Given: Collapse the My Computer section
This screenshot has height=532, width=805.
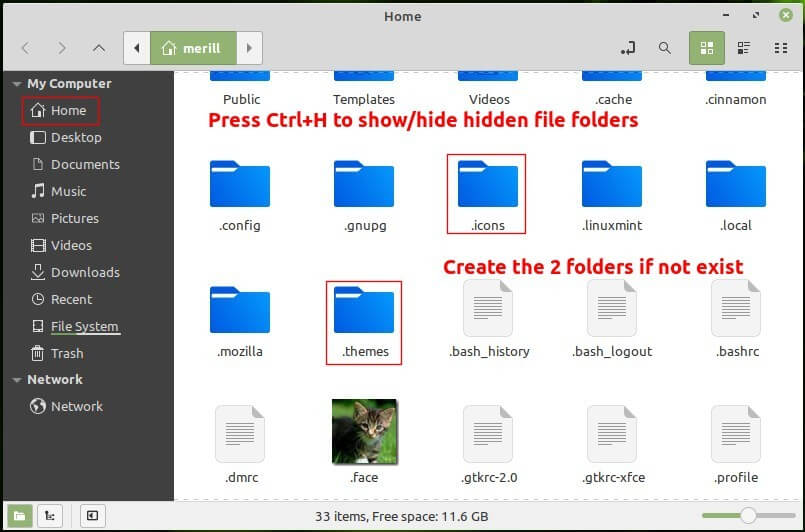Looking at the screenshot, I should coord(16,84).
